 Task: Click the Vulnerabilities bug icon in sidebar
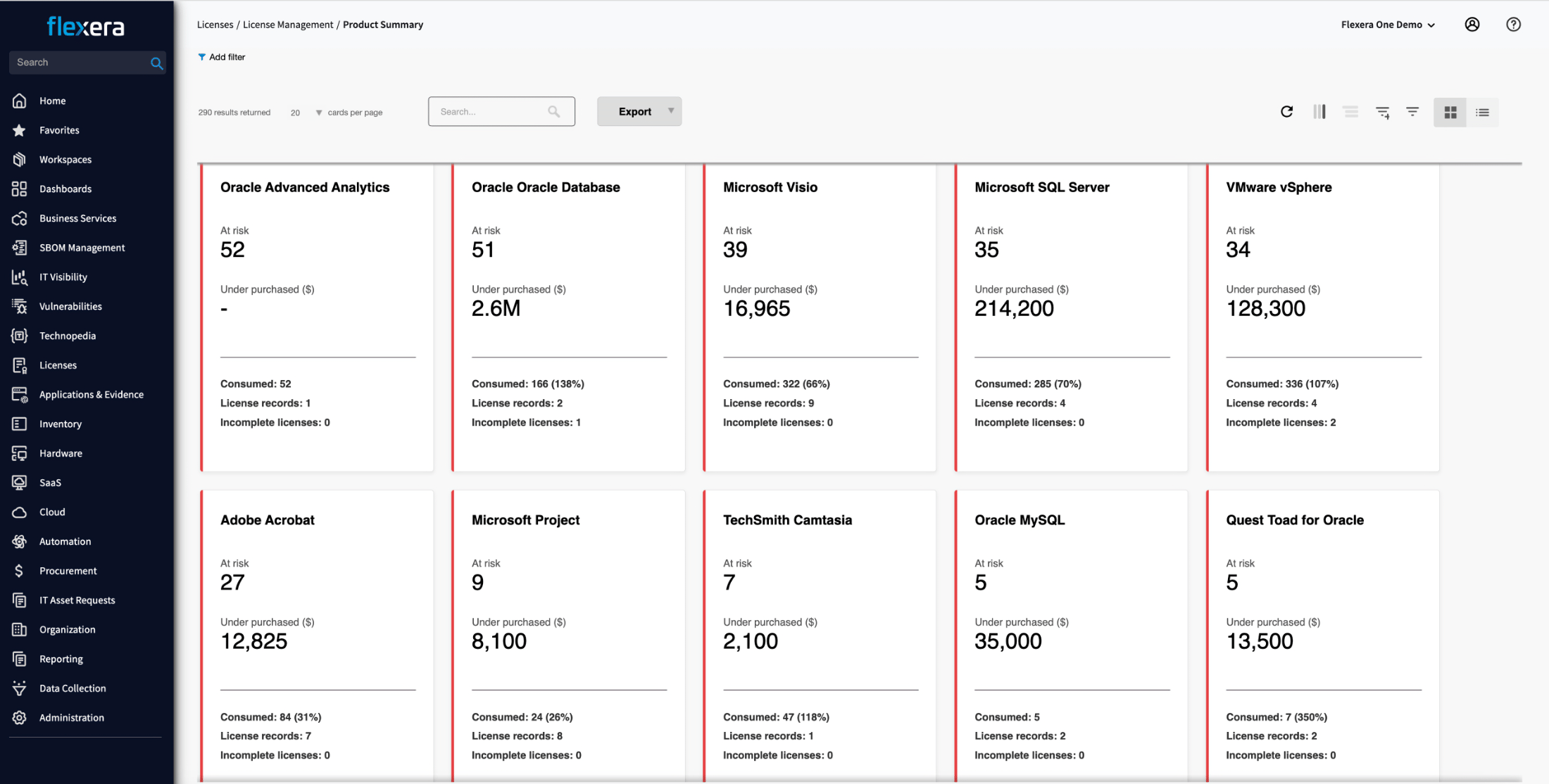click(20, 307)
